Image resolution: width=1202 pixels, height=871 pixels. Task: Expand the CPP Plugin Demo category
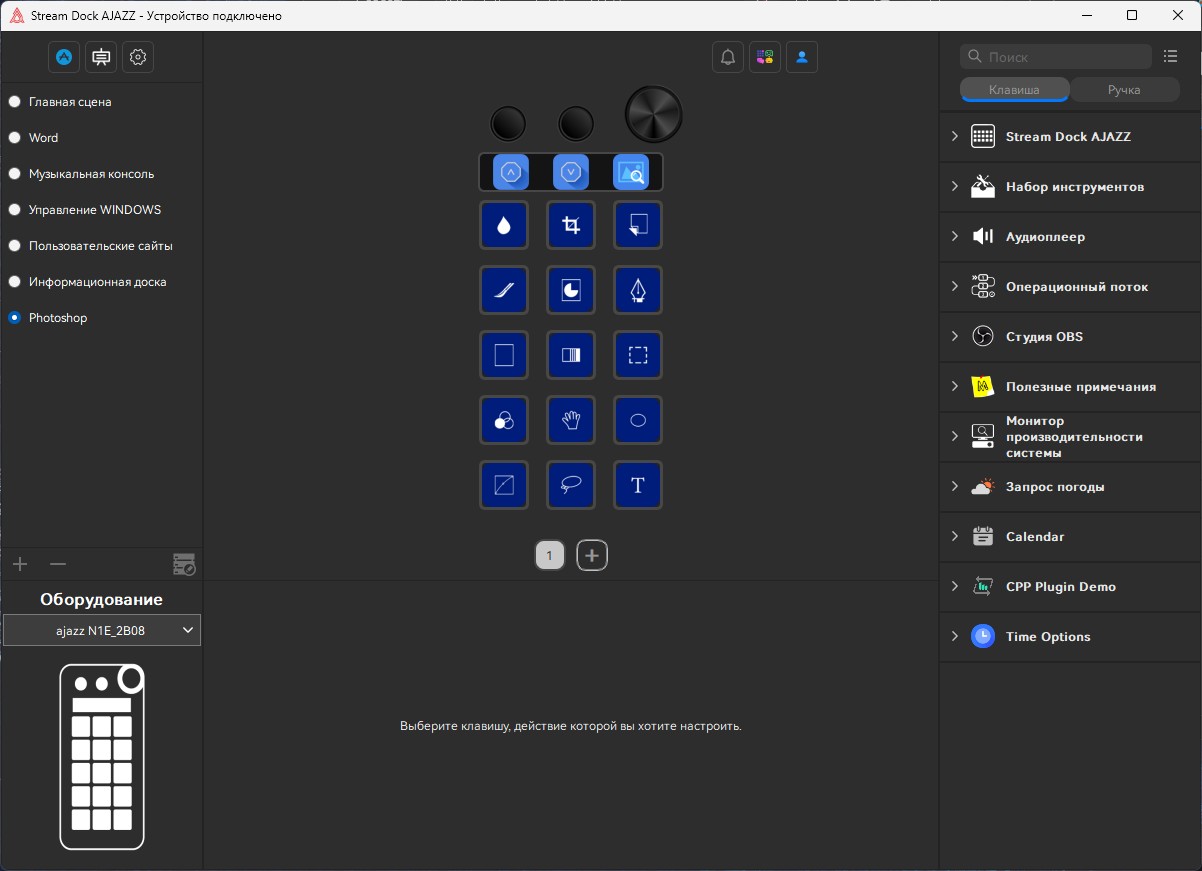click(1070, 587)
